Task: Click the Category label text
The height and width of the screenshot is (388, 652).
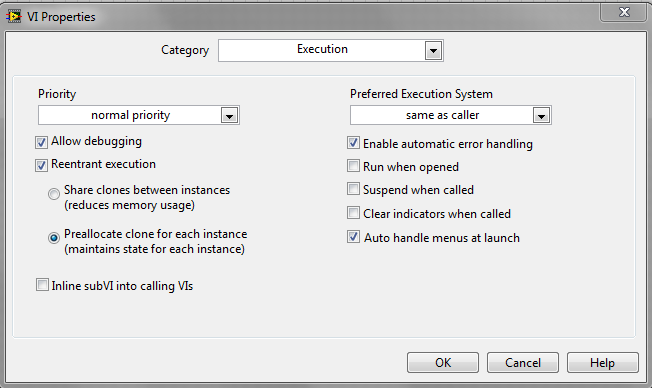Action: click(x=185, y=50)
